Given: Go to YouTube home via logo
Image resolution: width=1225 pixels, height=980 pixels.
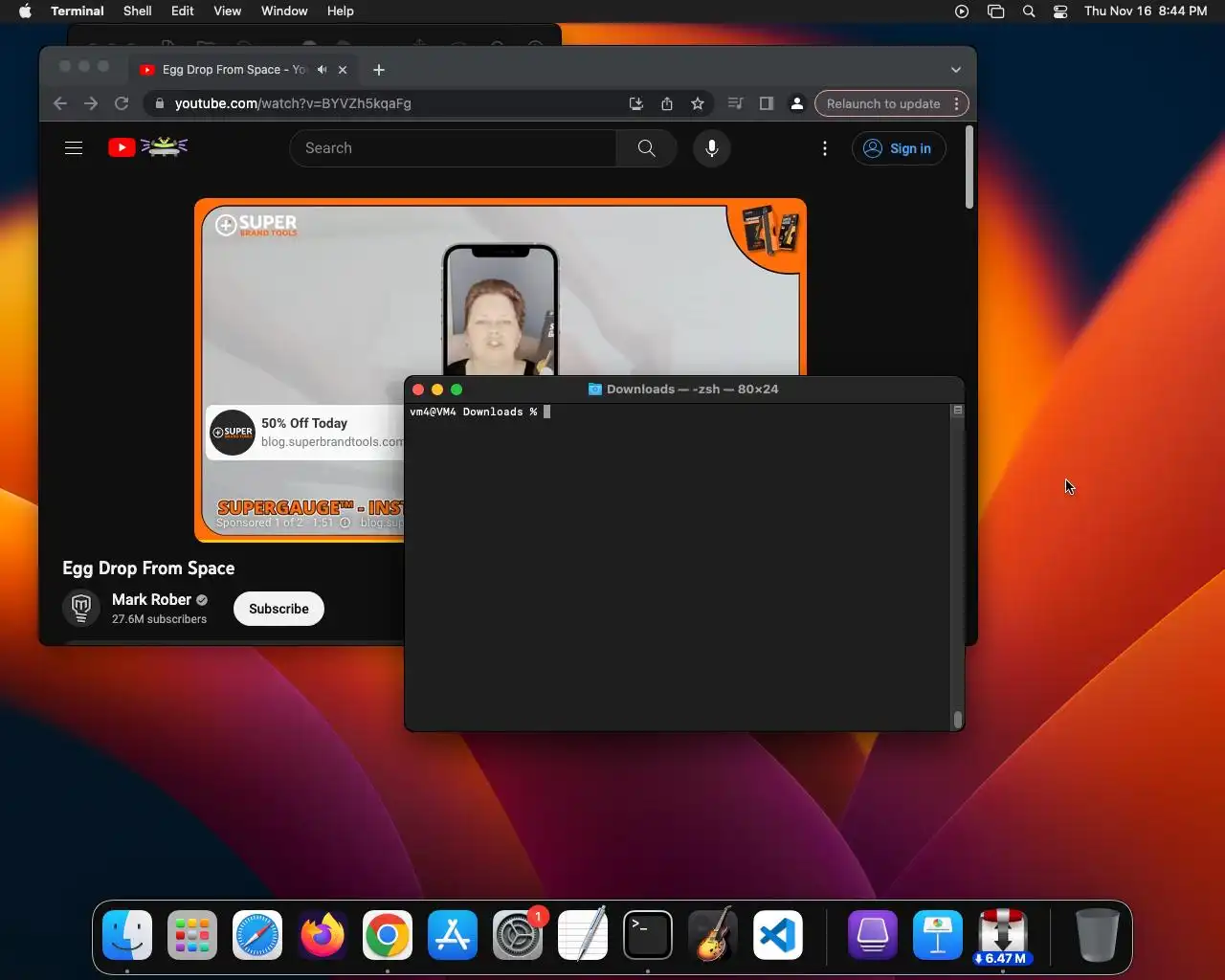Looking at the screenshot, I should pyautogui.click(x=147, y=147).
